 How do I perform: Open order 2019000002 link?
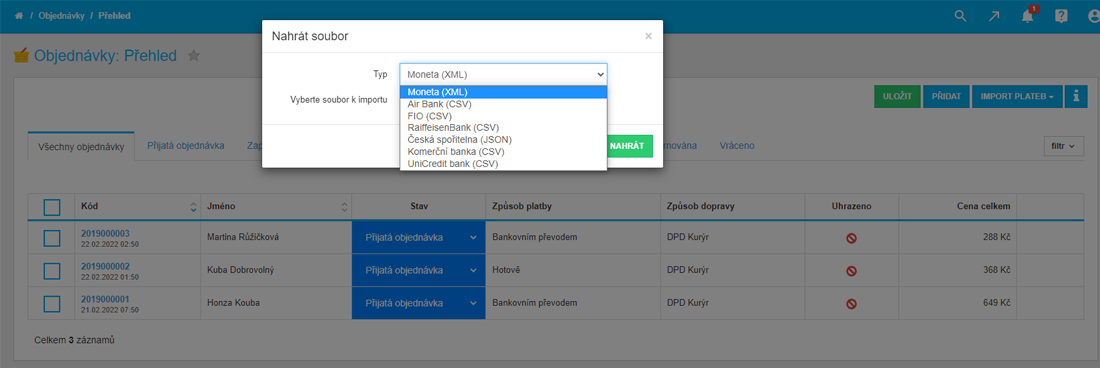(105, 266)
